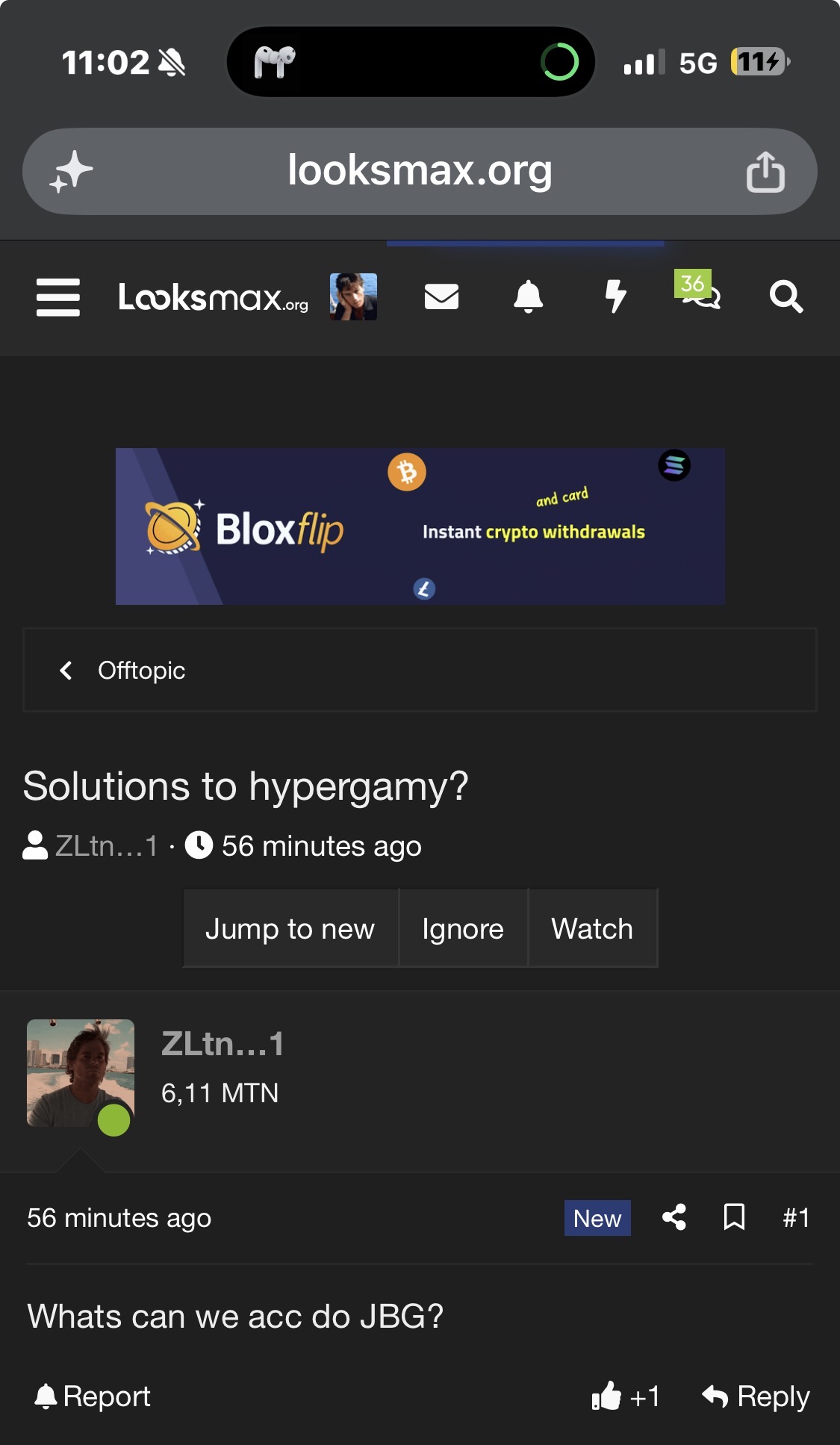The image size is (840, 1445).
Task: Give a +1 like to the post
Action: 626,1396
